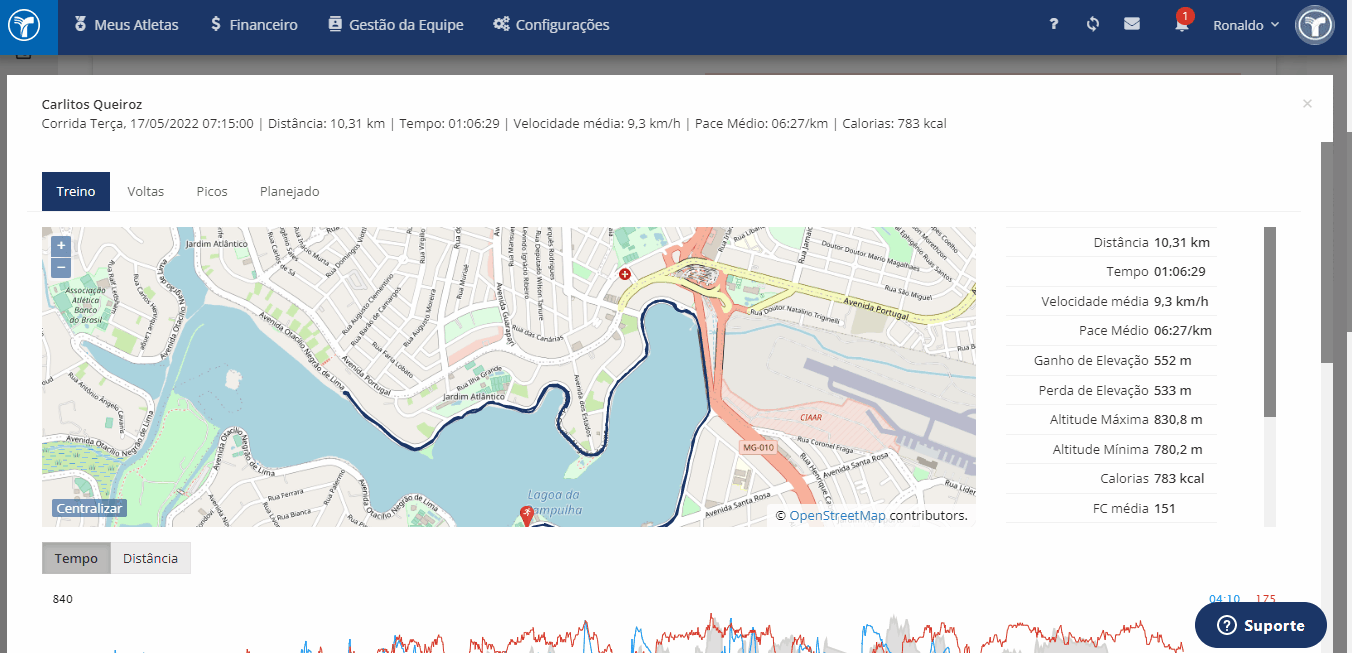Open Ronaldo user dropdown menu
The height and width of the screenshot is (653, 1352).
1246,25
